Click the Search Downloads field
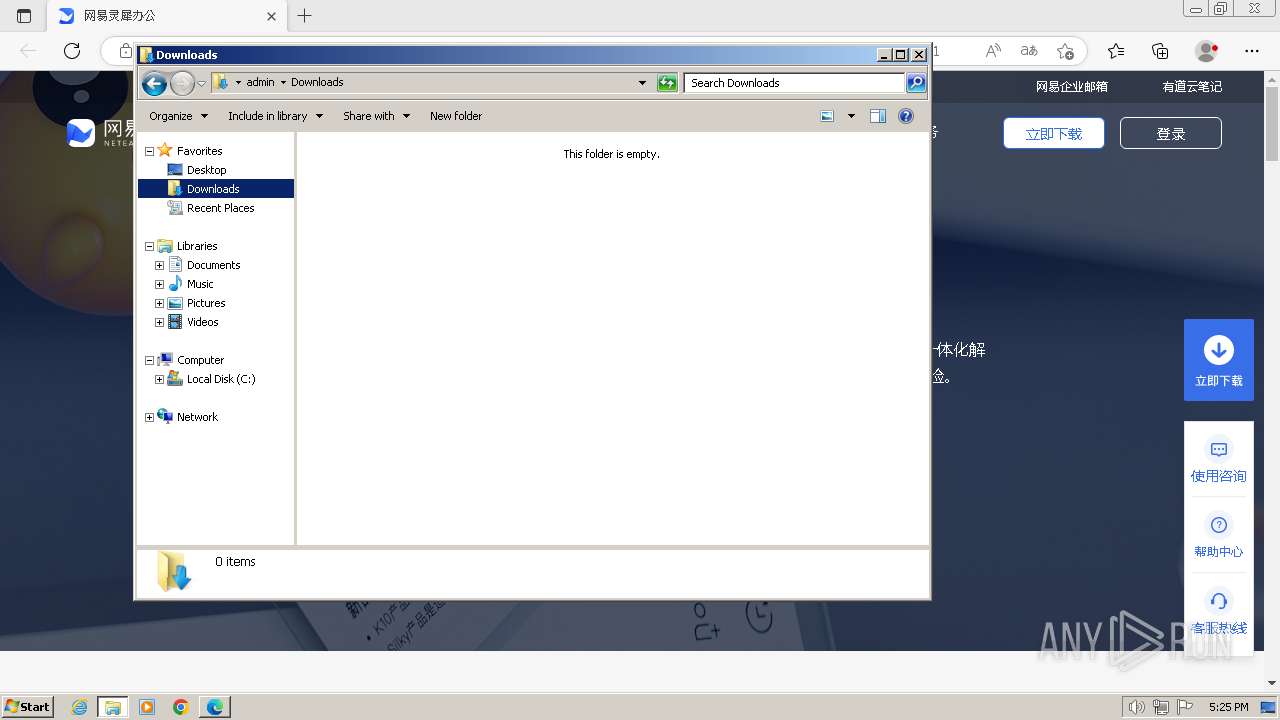Screen dimensions: 1280x720 (795, 83)
